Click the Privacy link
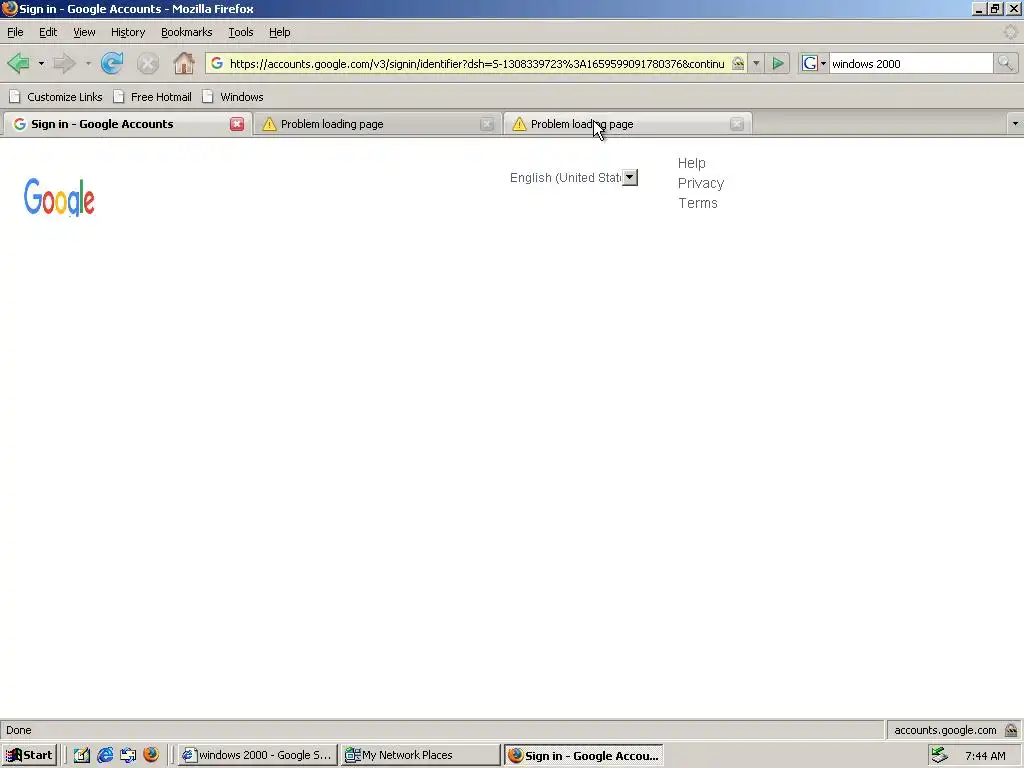 point(701,184)
